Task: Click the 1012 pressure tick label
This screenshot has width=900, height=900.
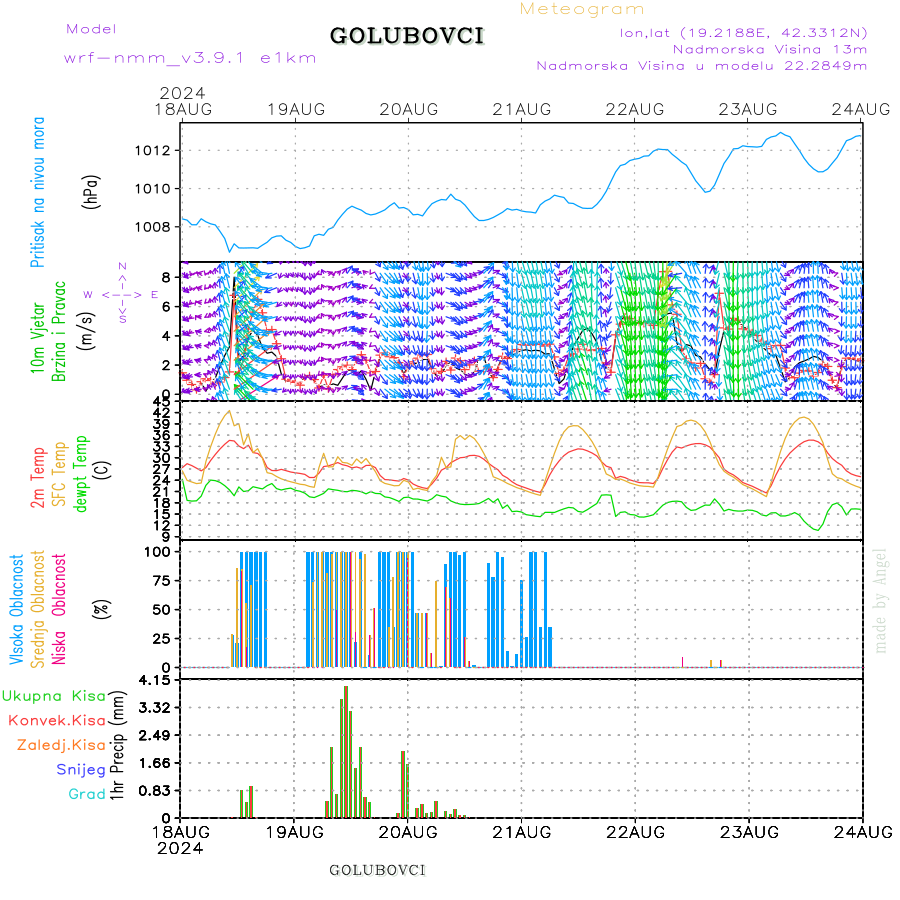Action: point(153,151)
